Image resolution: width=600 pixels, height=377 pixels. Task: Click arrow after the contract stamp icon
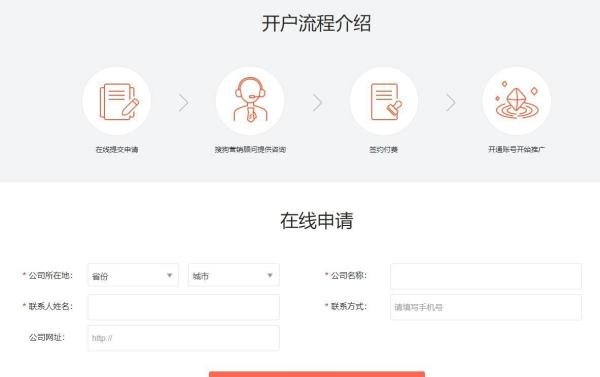coord(451,103)
